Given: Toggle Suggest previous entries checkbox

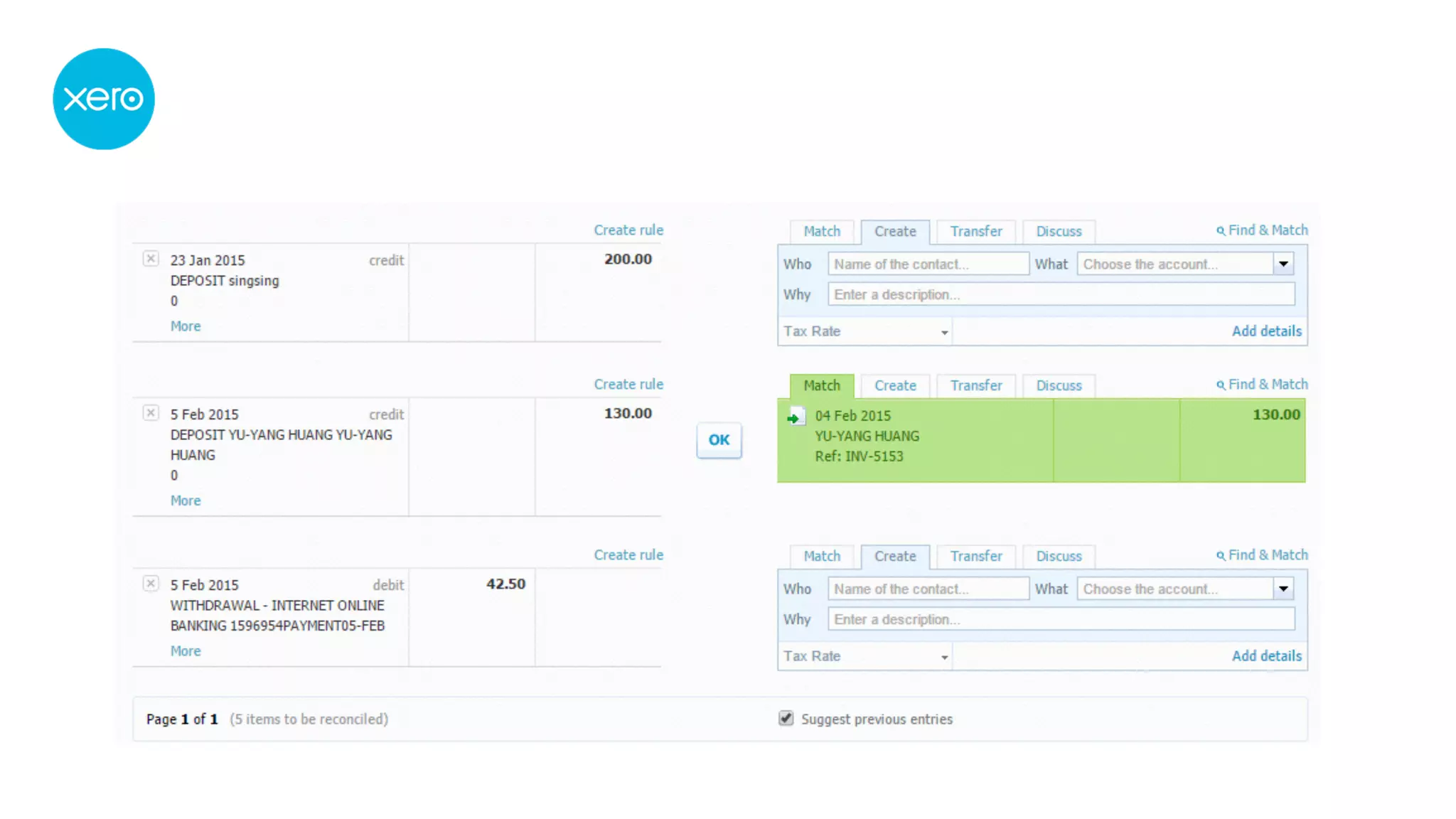Looking at the screenshot, I should pos(786,718).
